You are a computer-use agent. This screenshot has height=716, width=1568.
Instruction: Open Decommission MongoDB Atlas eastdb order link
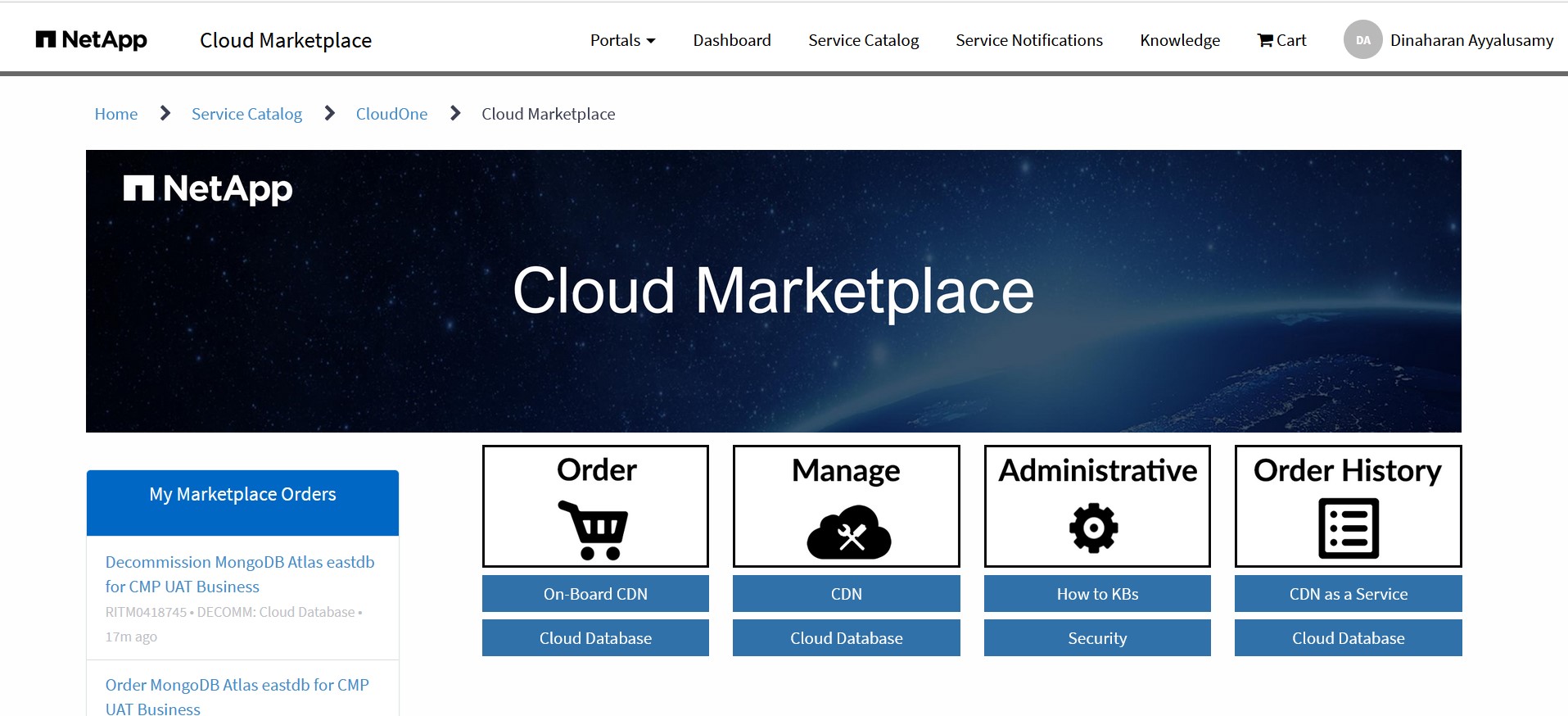(240, 574)
